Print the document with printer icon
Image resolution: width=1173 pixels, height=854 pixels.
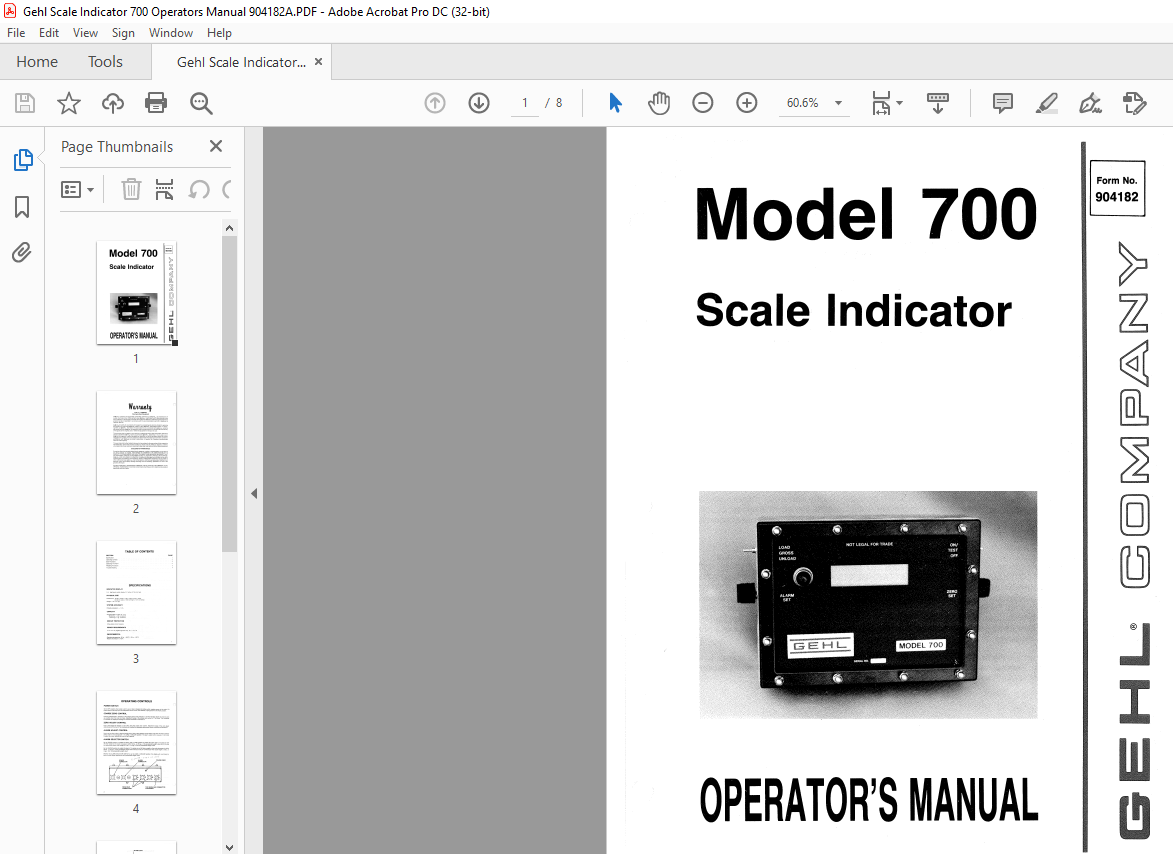coord(156,103)
